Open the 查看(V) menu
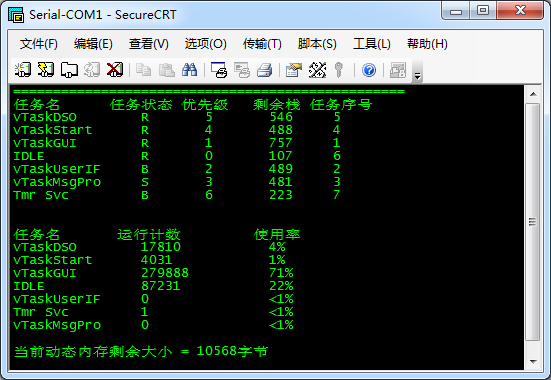This screenshot has height=380, width=551. coord(149,44)
